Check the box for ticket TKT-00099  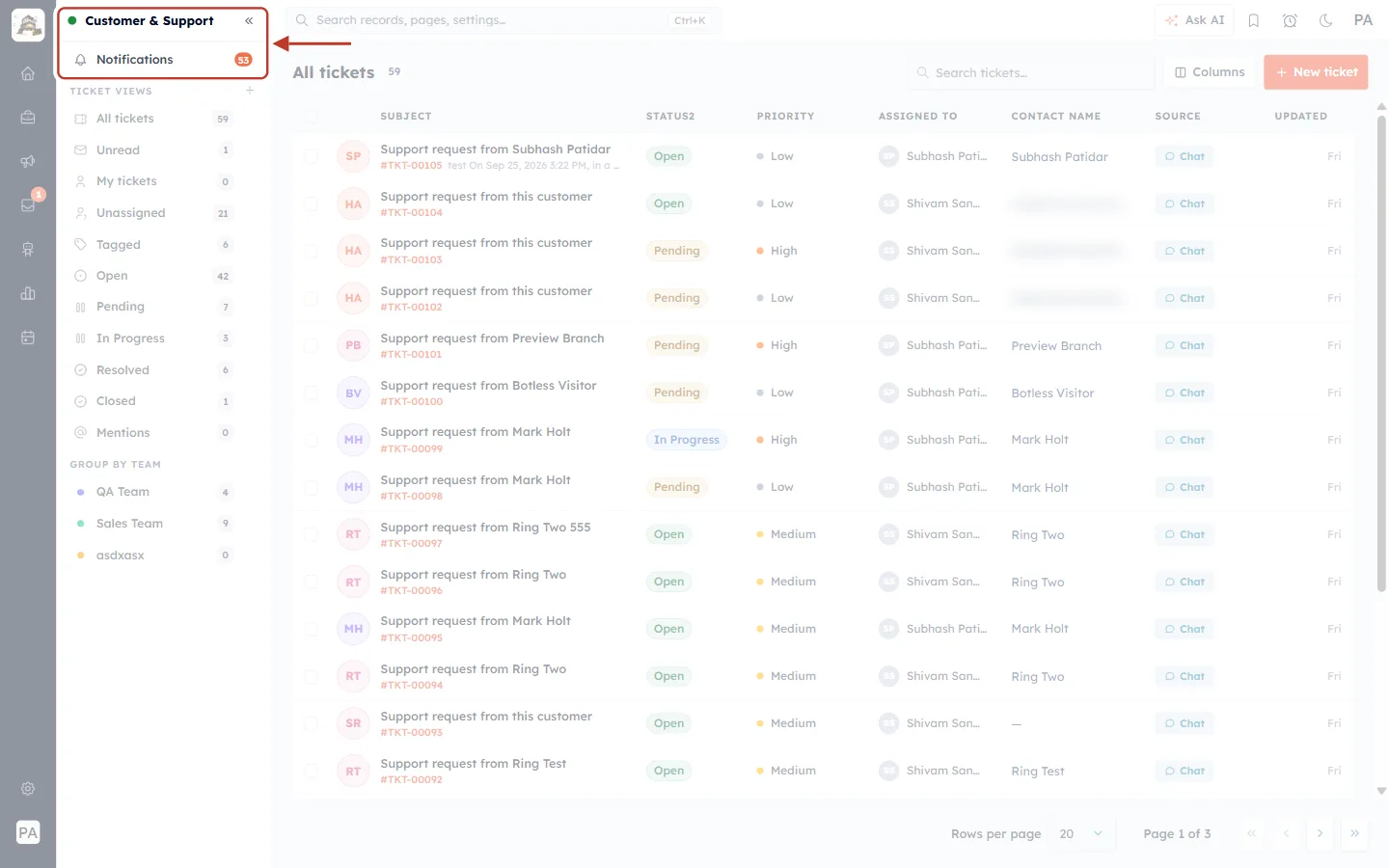311,440
